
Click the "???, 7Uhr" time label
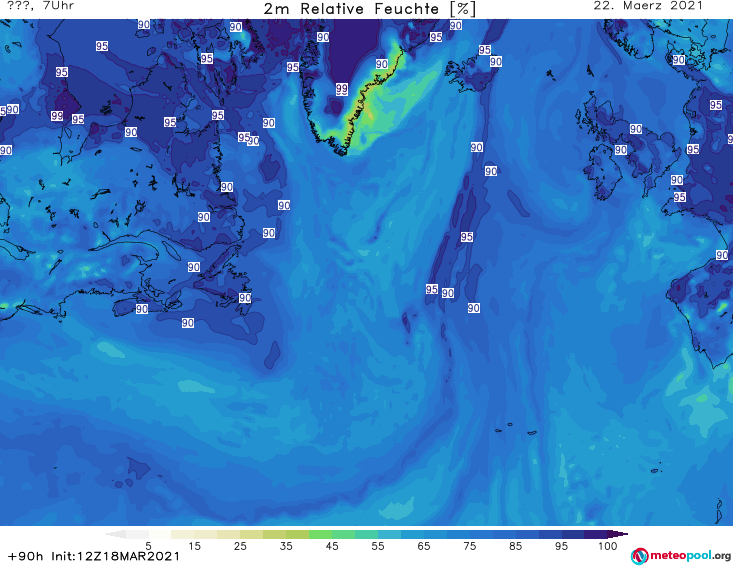(x=41, y=6)
